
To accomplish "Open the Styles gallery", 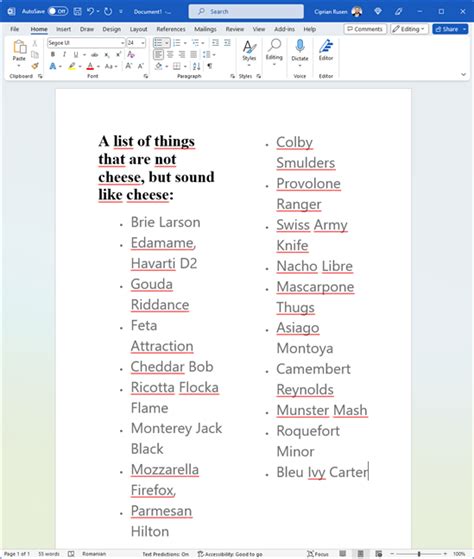I will (249, 52).
